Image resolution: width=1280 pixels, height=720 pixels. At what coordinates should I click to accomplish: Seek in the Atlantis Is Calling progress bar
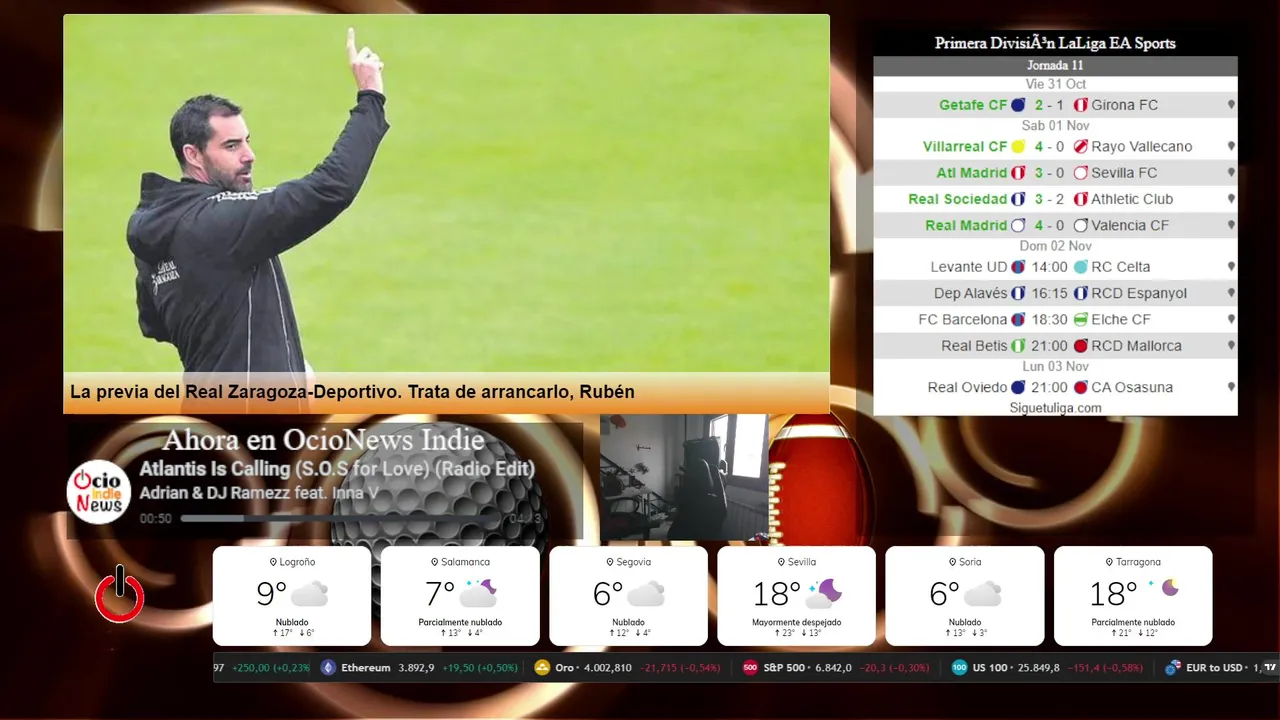pos(342,518)
